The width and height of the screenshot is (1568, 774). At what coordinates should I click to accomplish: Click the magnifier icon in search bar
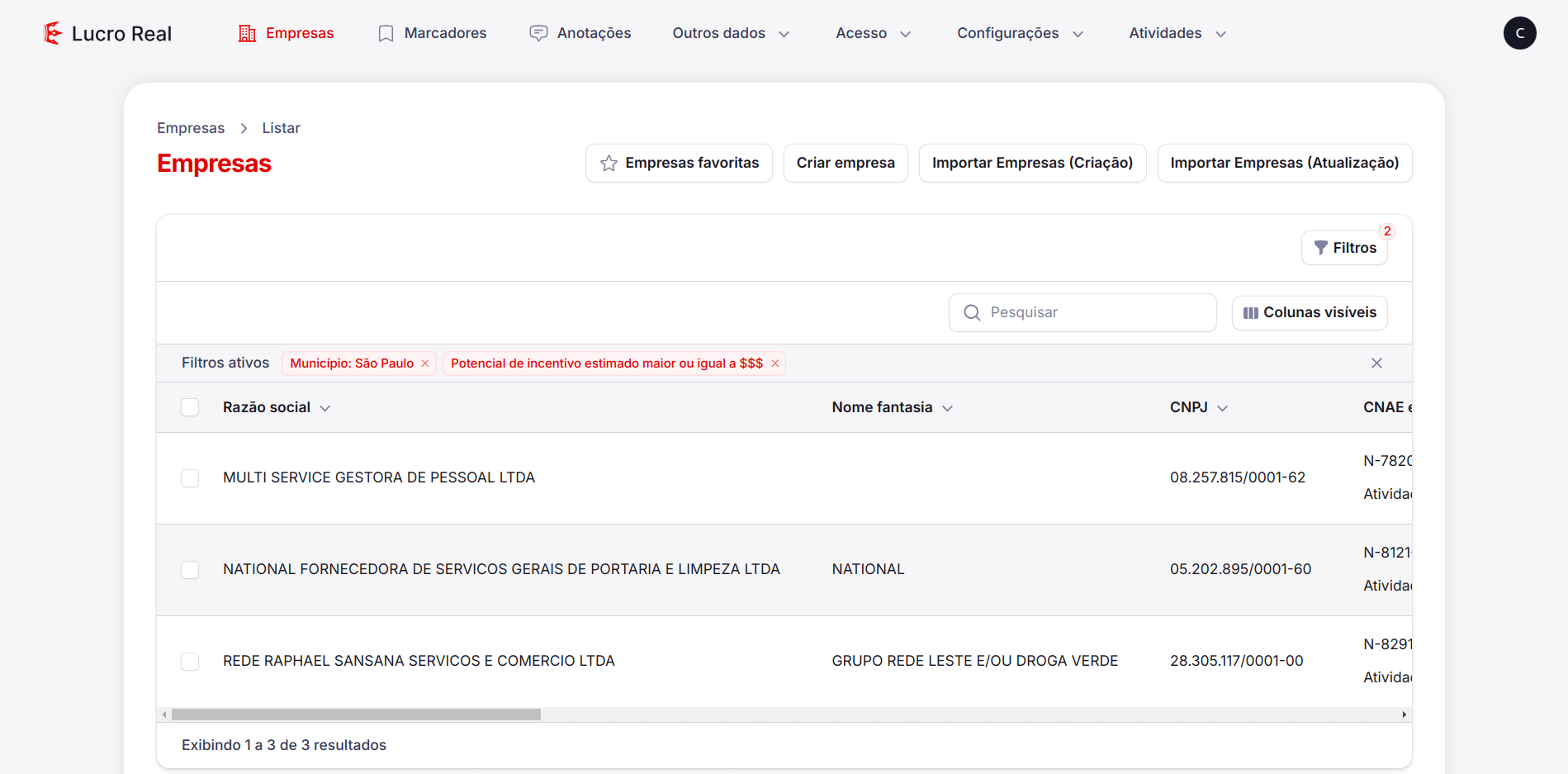point(972,312)
